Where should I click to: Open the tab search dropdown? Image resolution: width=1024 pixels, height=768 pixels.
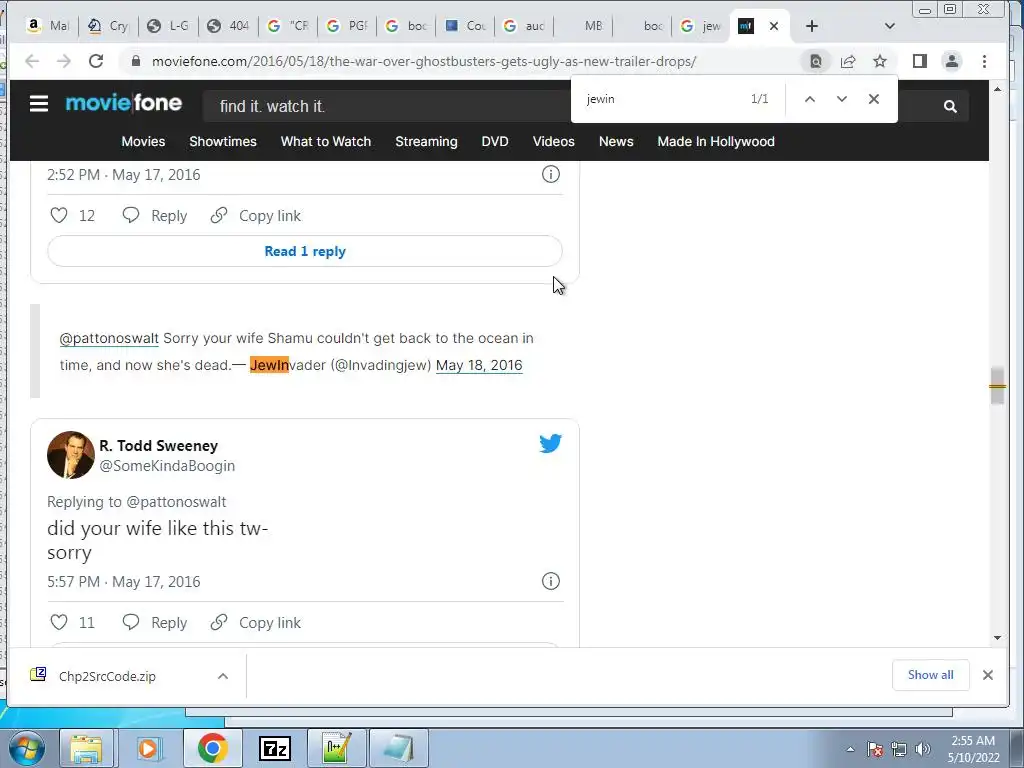coord(889,26)
